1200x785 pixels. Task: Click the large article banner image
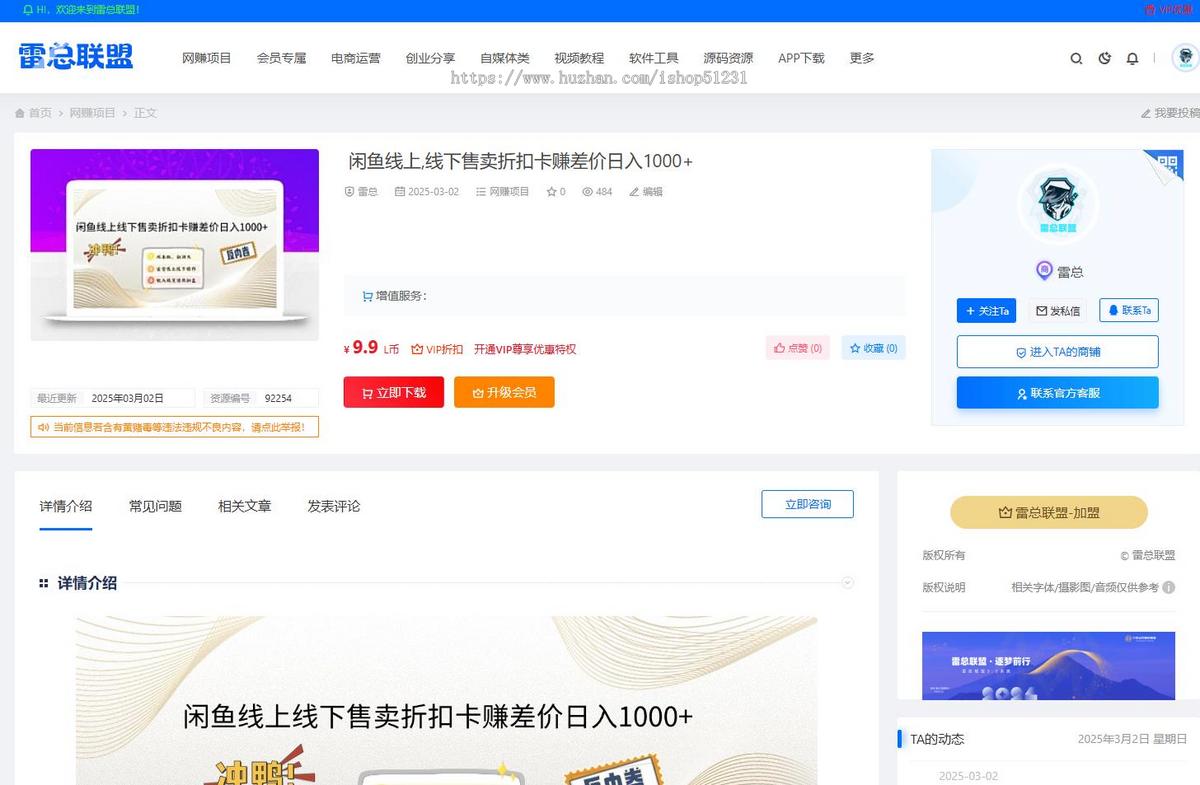coord(446,700)
